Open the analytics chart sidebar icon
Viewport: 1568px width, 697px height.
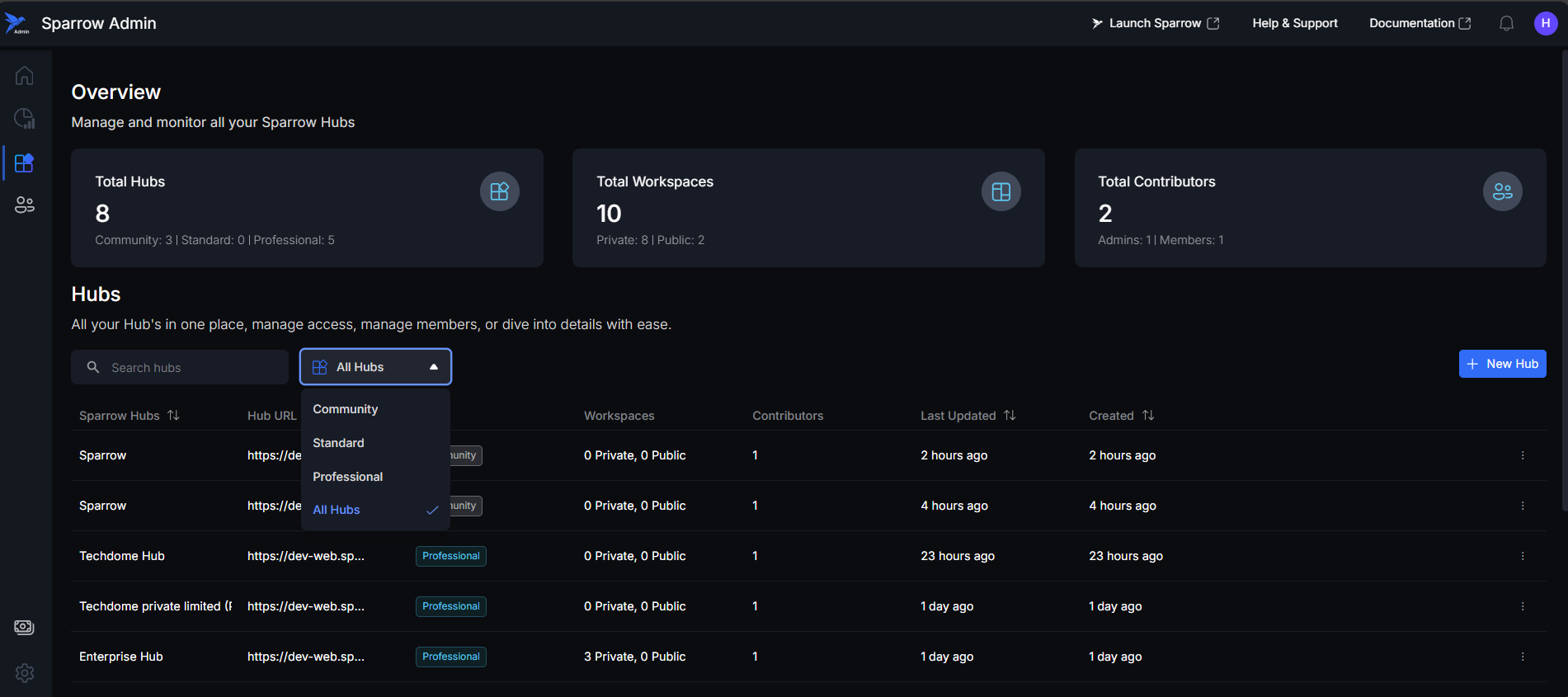coord(25,119)
